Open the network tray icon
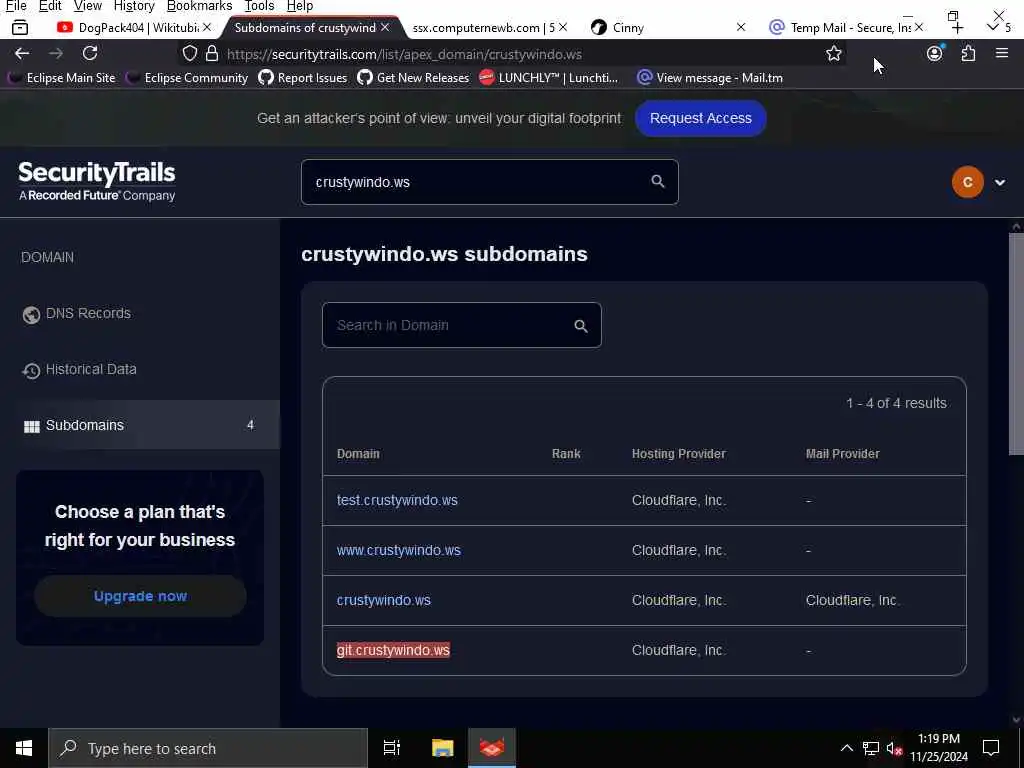The height and width of the screenshot is (768, 1024). pos(871,748)
